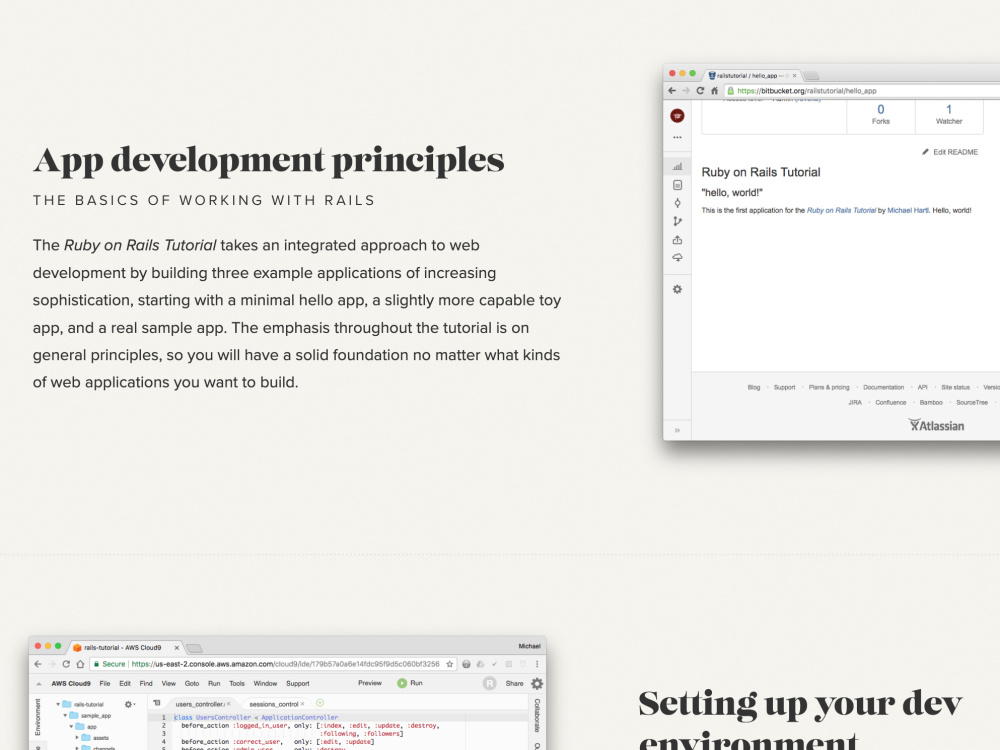
Task: Open the Documentation footer link
Action: [x=883, y=387]
